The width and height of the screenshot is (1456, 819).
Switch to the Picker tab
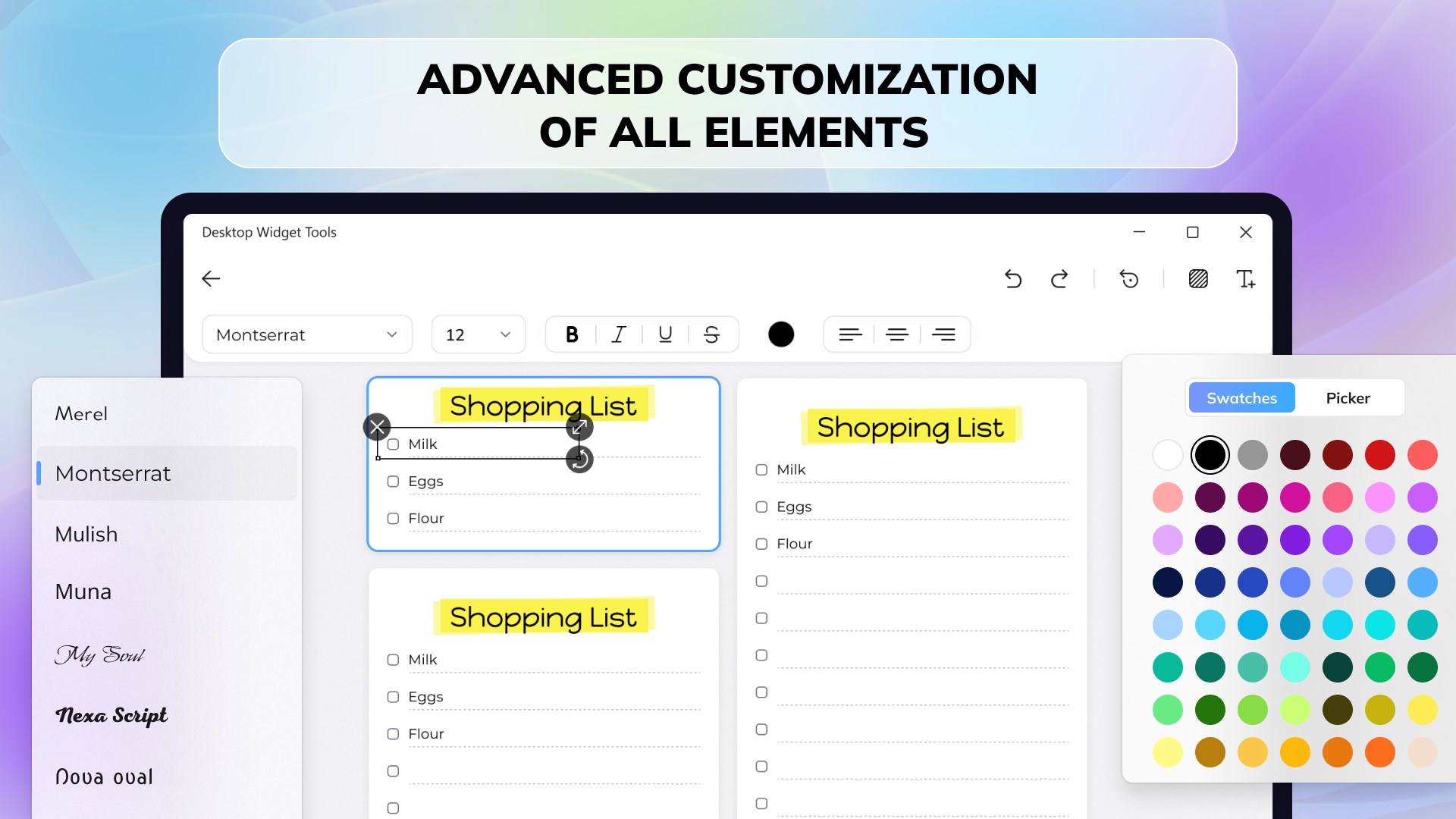tap(1348, 398)
